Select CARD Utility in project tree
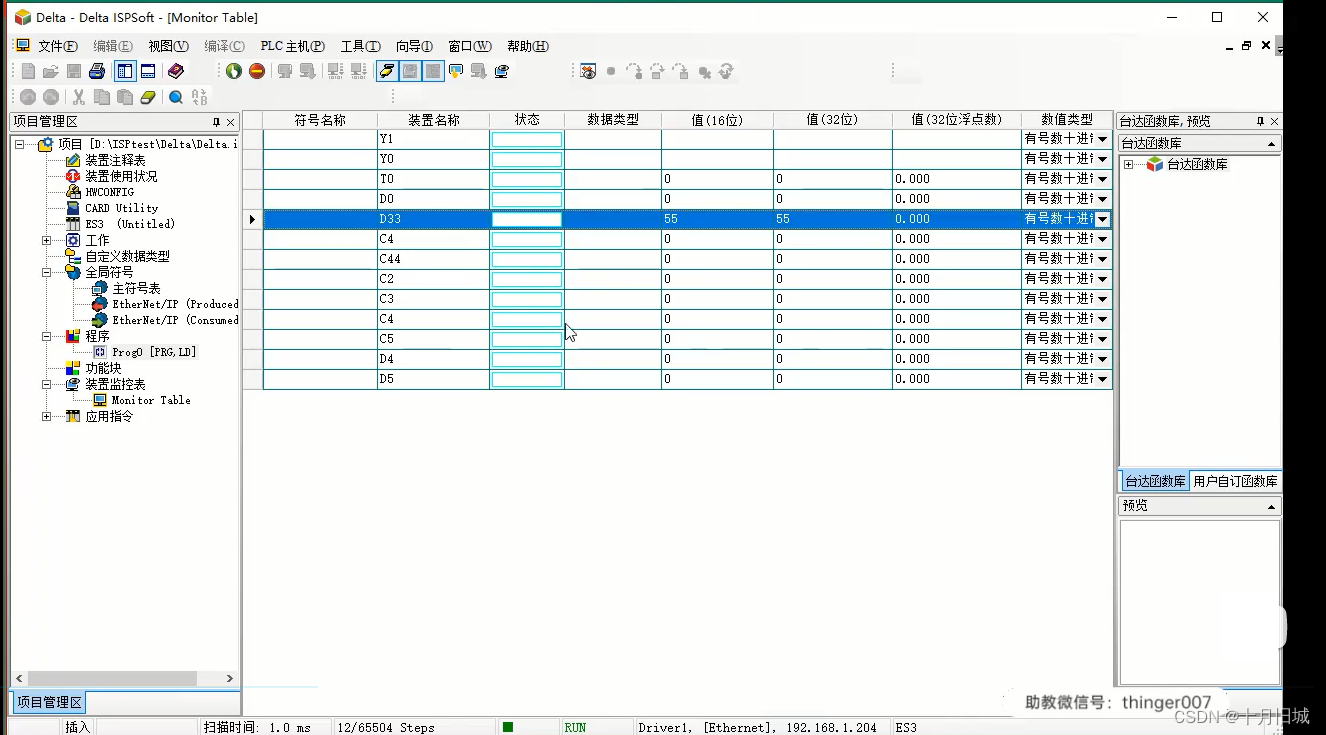Image resolution: width=1326 pixels, height=735 pixels. 121,208
